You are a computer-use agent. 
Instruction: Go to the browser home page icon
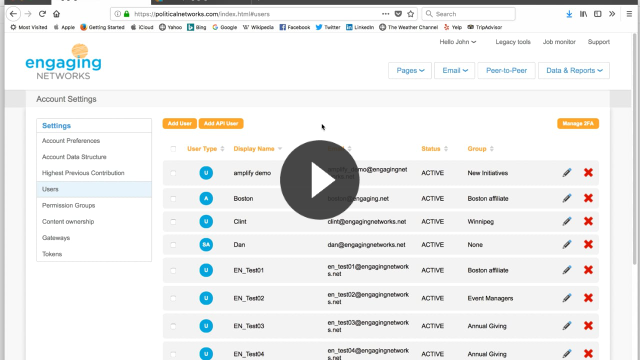[56, 14]
